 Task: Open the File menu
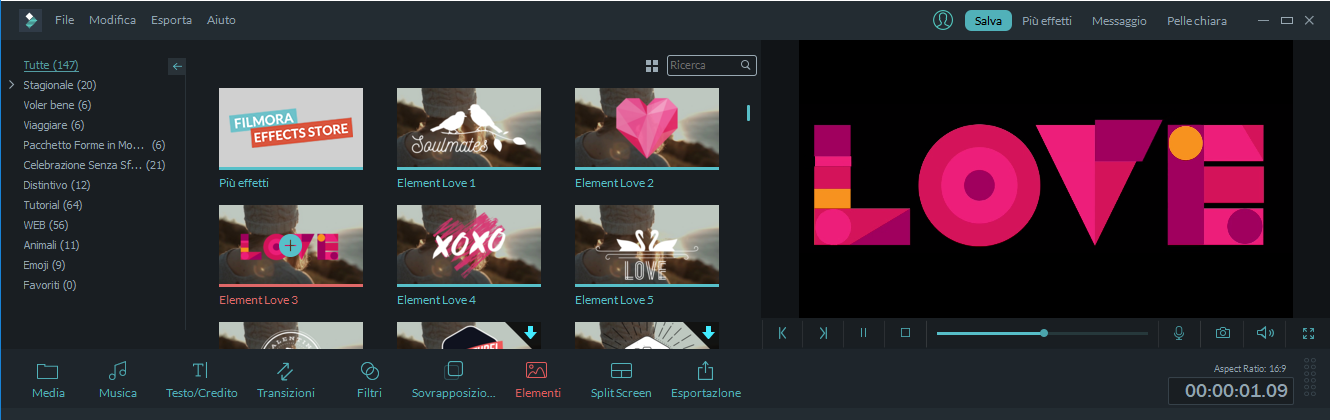pyautogui.click(x=64, y=20)
